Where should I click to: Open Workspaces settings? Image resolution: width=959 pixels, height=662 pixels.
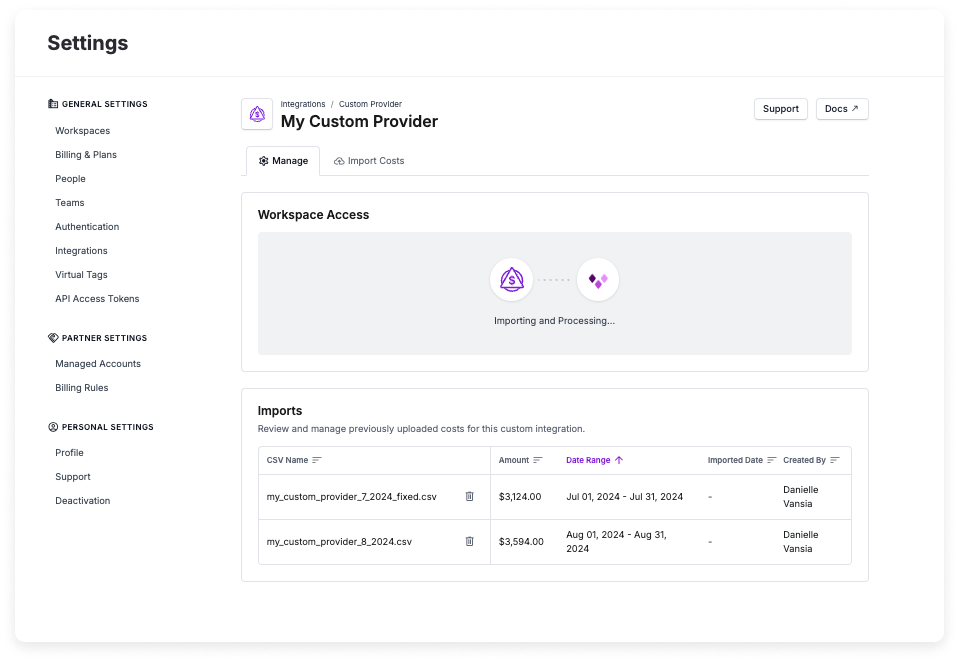tap(83, 131)
